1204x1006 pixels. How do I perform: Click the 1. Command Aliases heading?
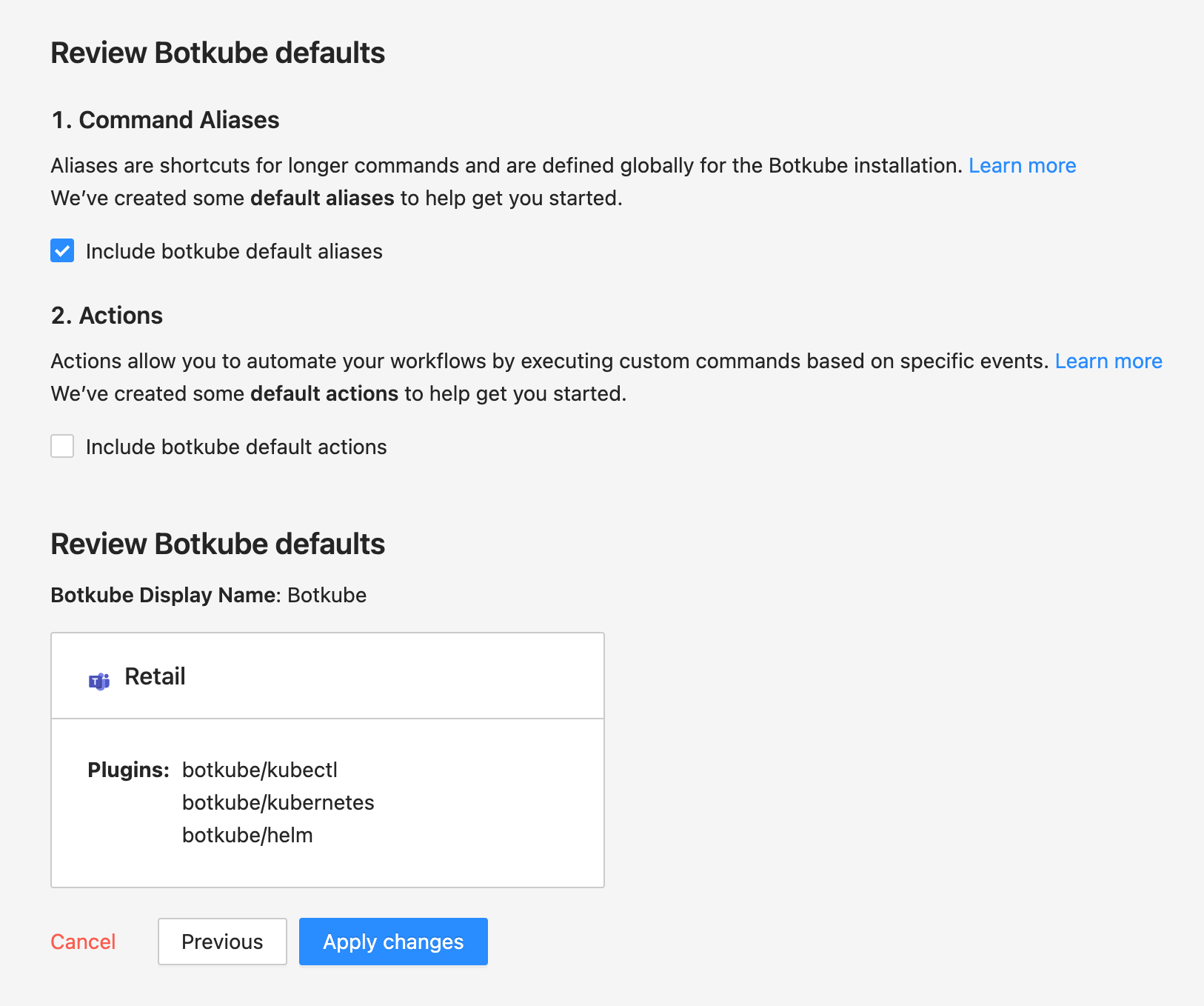165,120
